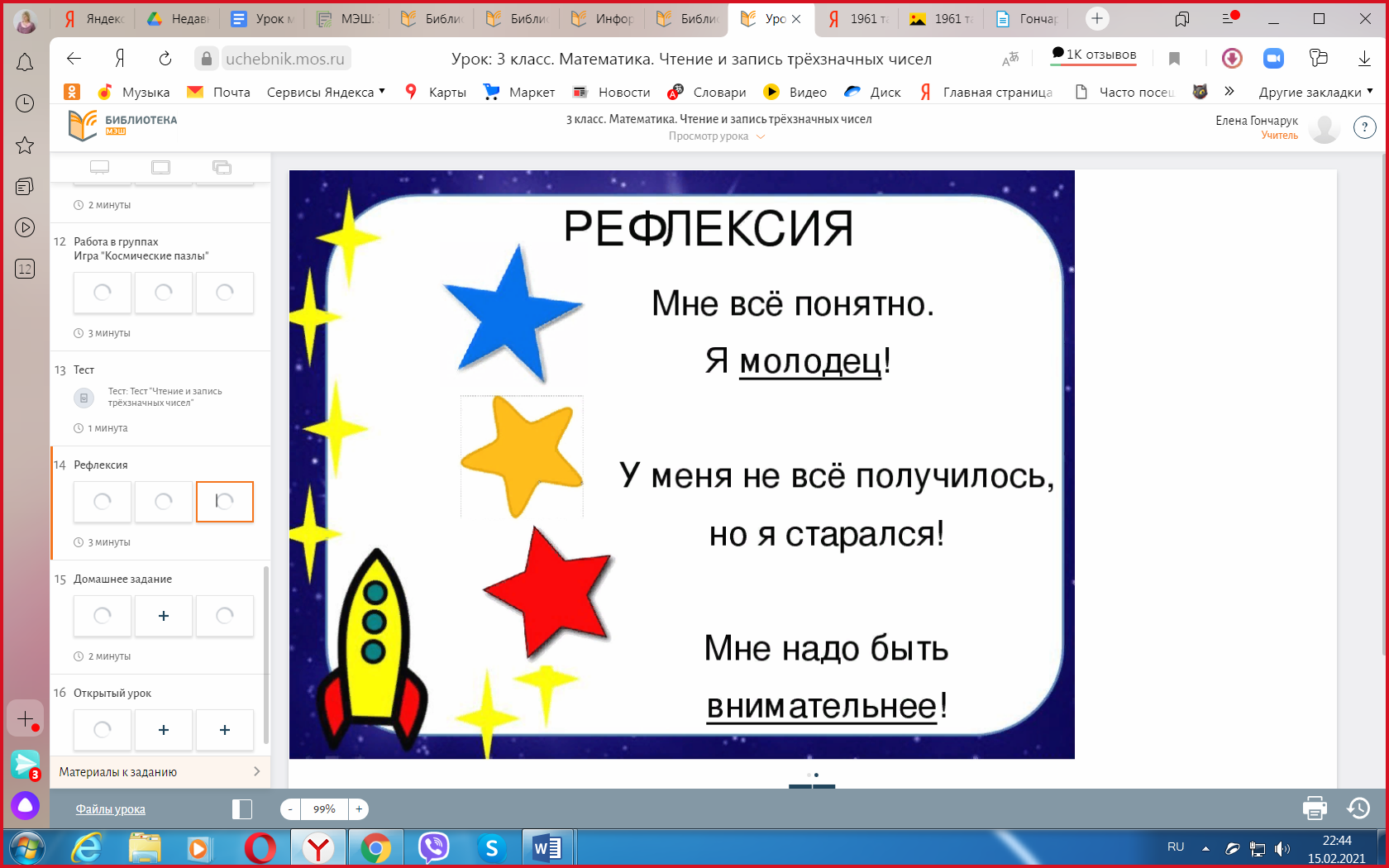This screenshot has width=1389, height=868.
Task: Open browser menu with red dot
Action: (x=1229, y=18)
